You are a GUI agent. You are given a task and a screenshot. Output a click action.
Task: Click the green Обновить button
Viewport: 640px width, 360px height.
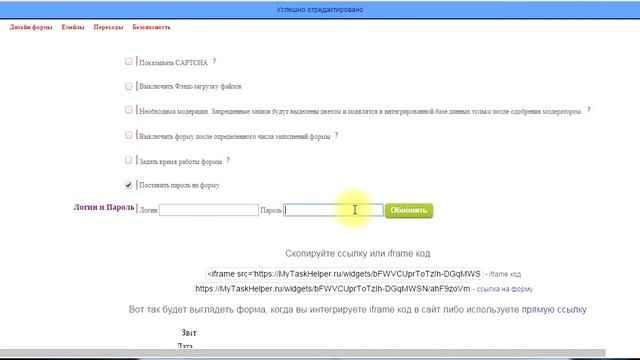(x=409, y=211)
